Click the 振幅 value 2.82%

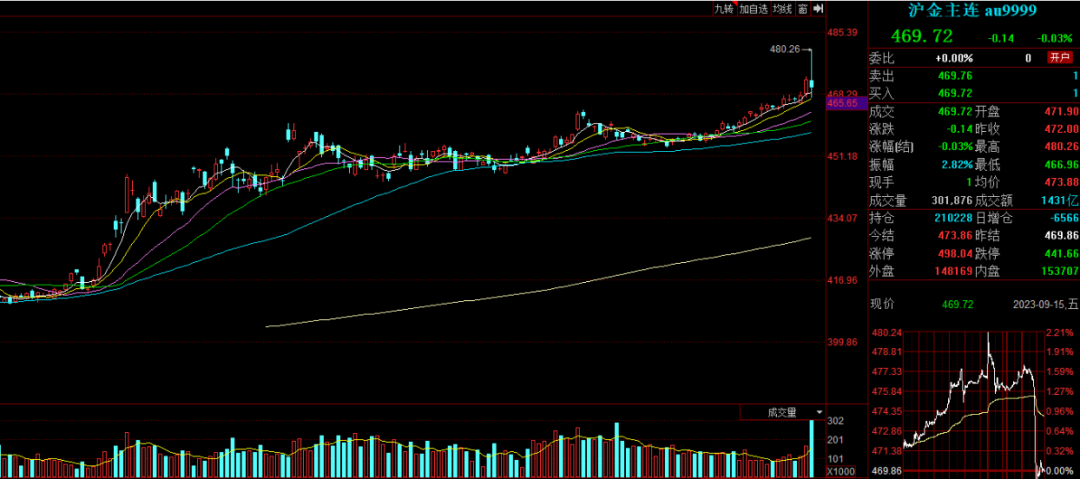(x=957, y=165)
